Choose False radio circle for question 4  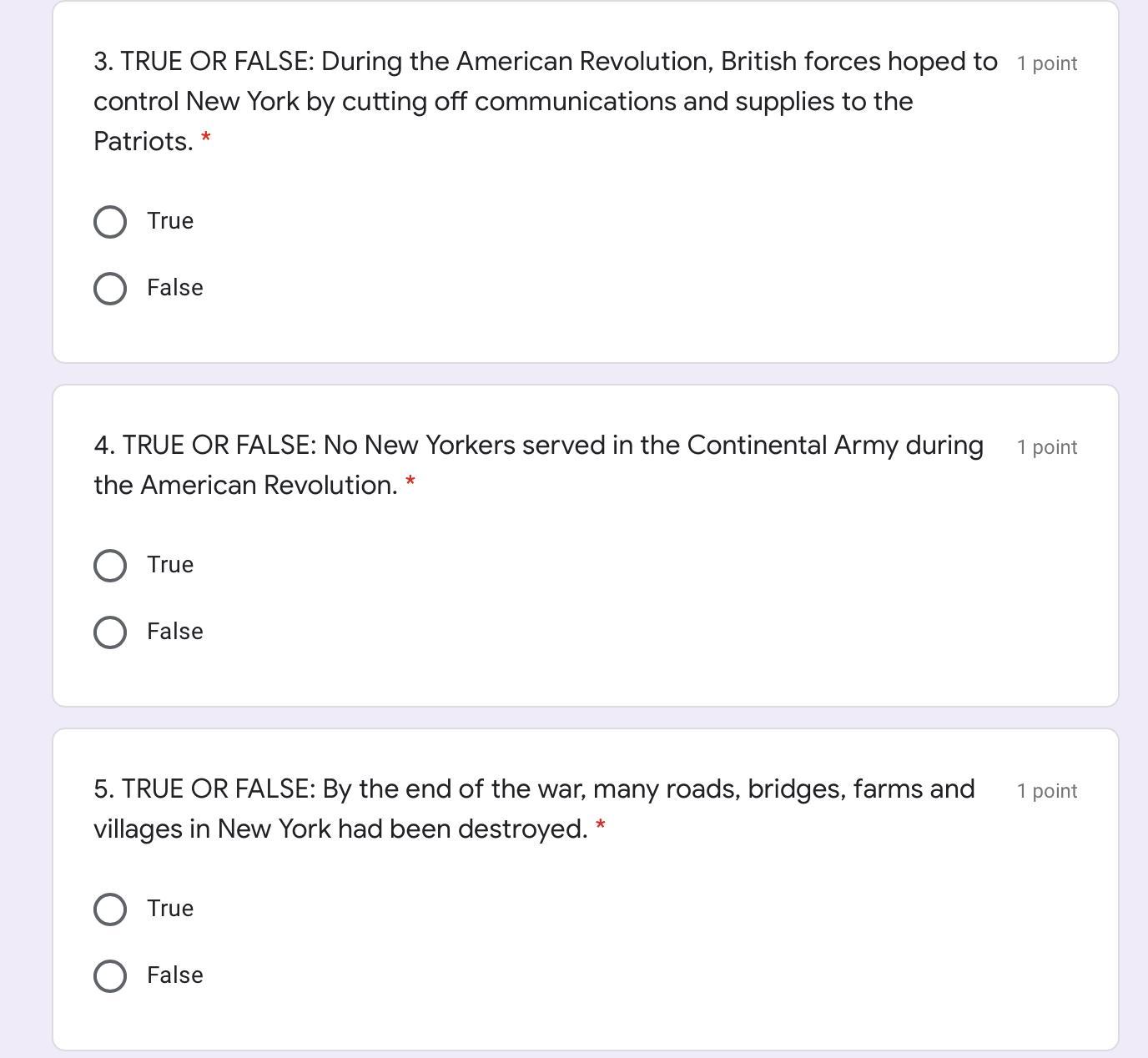(110, 632)
